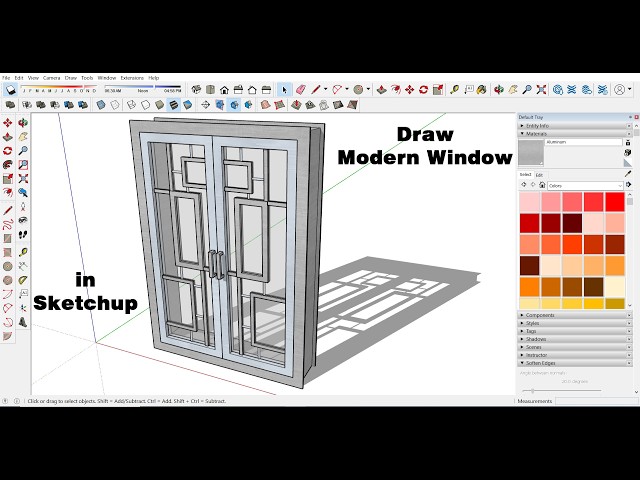Pick the Select arrow tool

pos(284,89)
